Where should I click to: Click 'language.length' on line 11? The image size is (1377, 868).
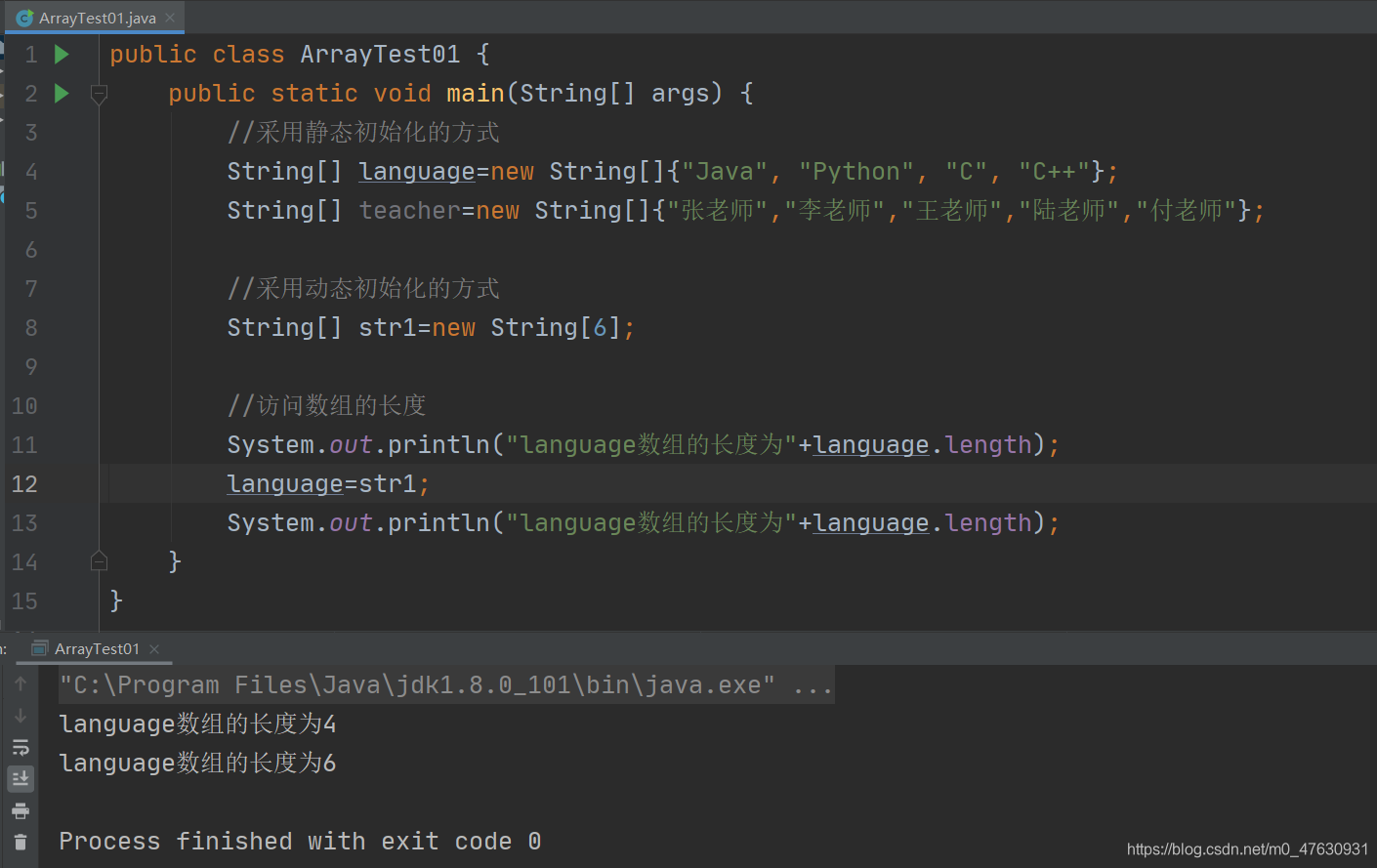923,445
